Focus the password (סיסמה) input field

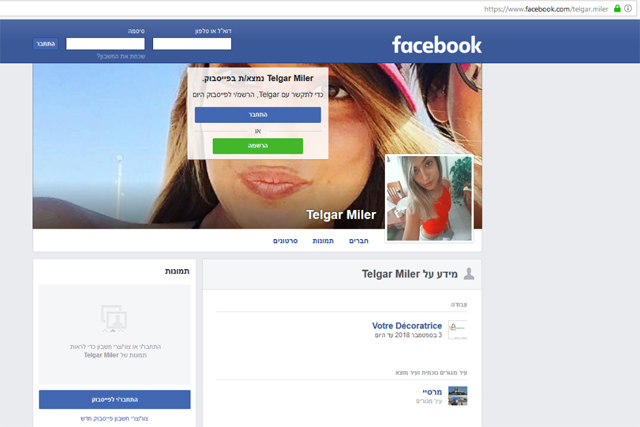105,44
